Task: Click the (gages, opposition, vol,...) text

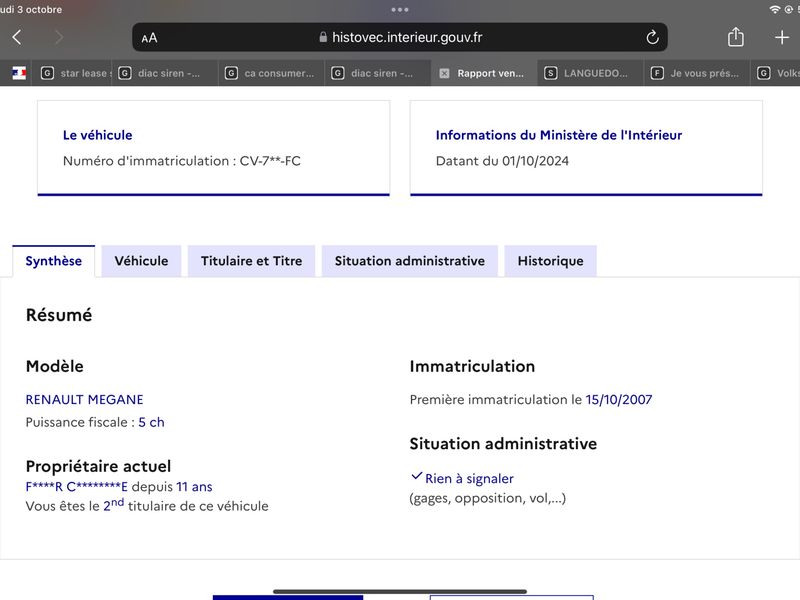Action: tap(488, 498)
